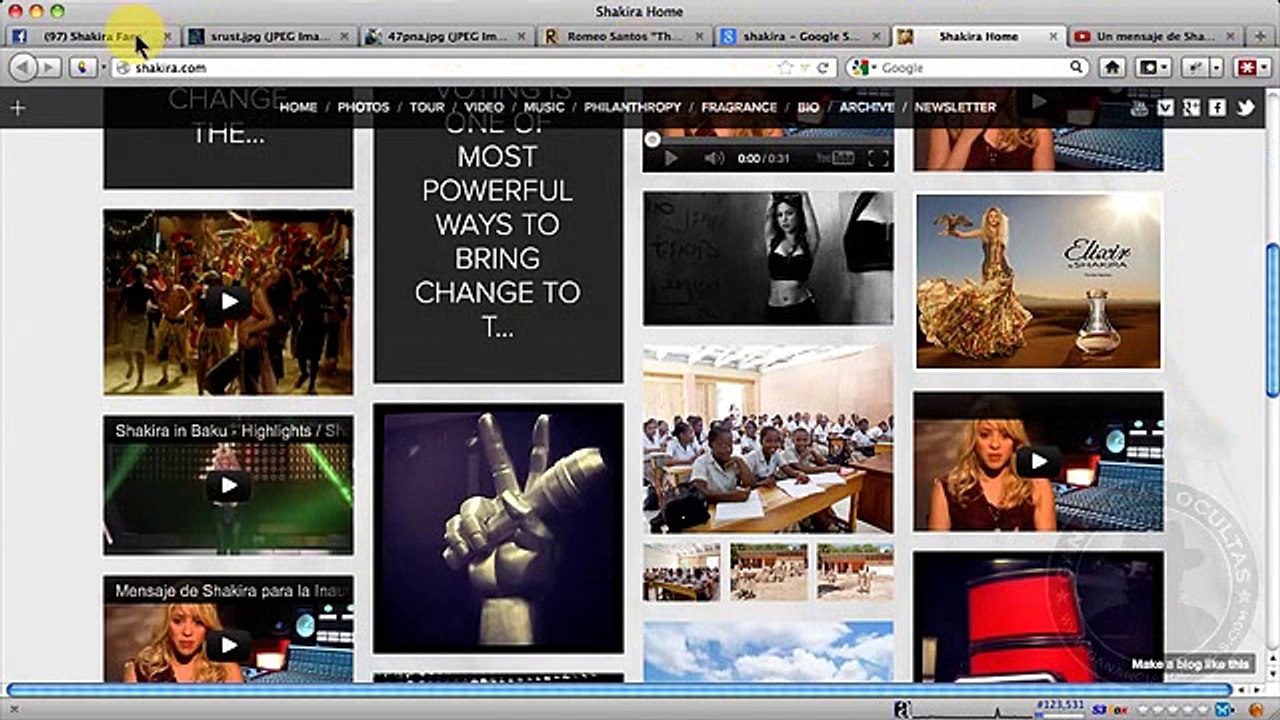1280x720 pixels.
Task: Click the search magnifier in the Google box
Action: [x=1076, y=67]
